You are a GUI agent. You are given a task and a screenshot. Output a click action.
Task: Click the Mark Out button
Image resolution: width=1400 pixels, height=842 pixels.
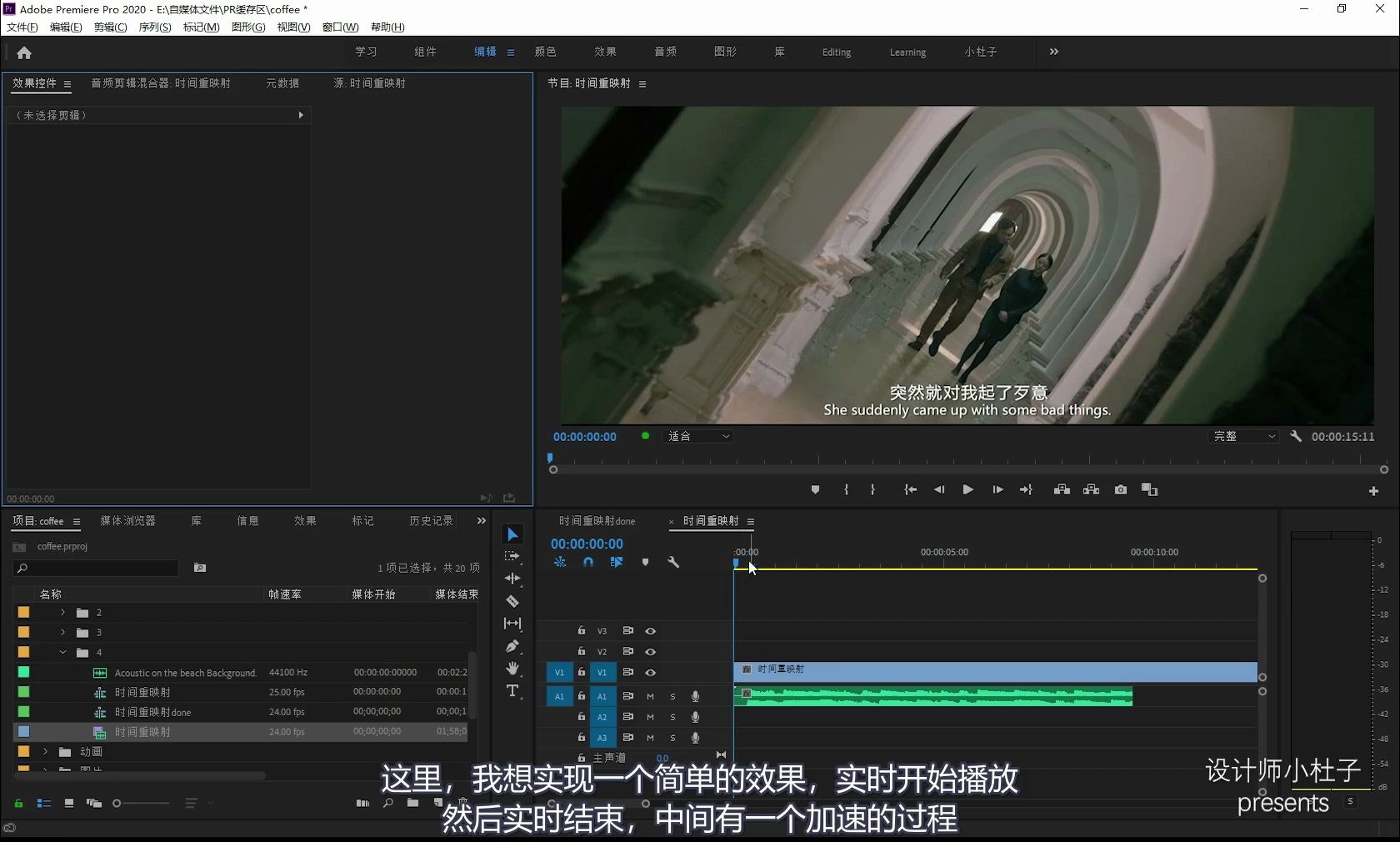click(872, 490)
